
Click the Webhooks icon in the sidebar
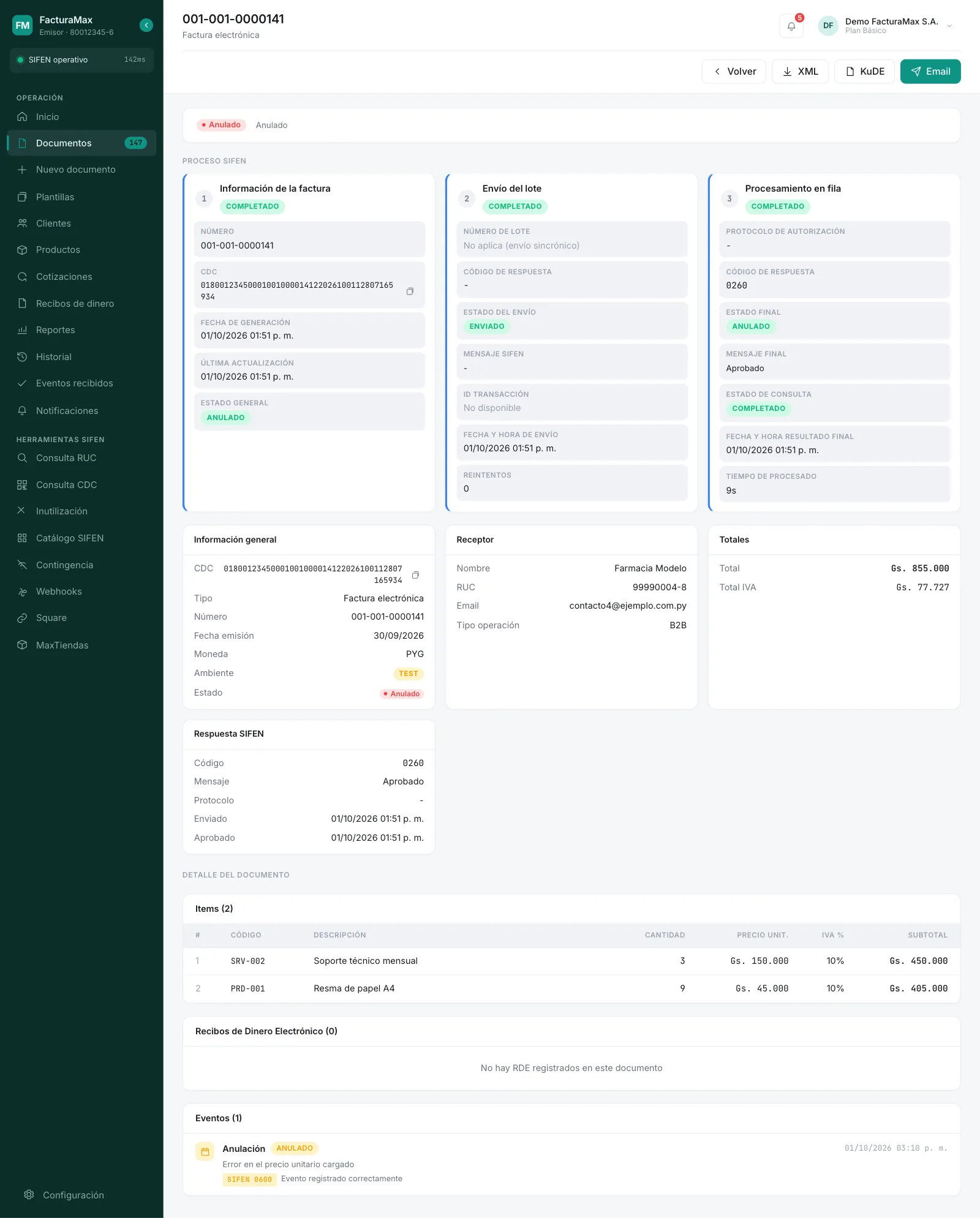[22, 592]
